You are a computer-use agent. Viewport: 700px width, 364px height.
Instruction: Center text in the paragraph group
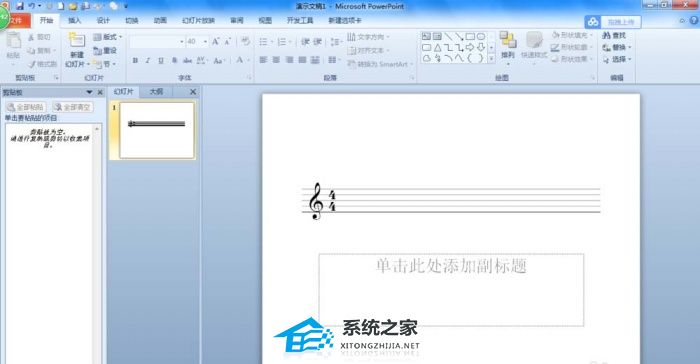(276, 60)
